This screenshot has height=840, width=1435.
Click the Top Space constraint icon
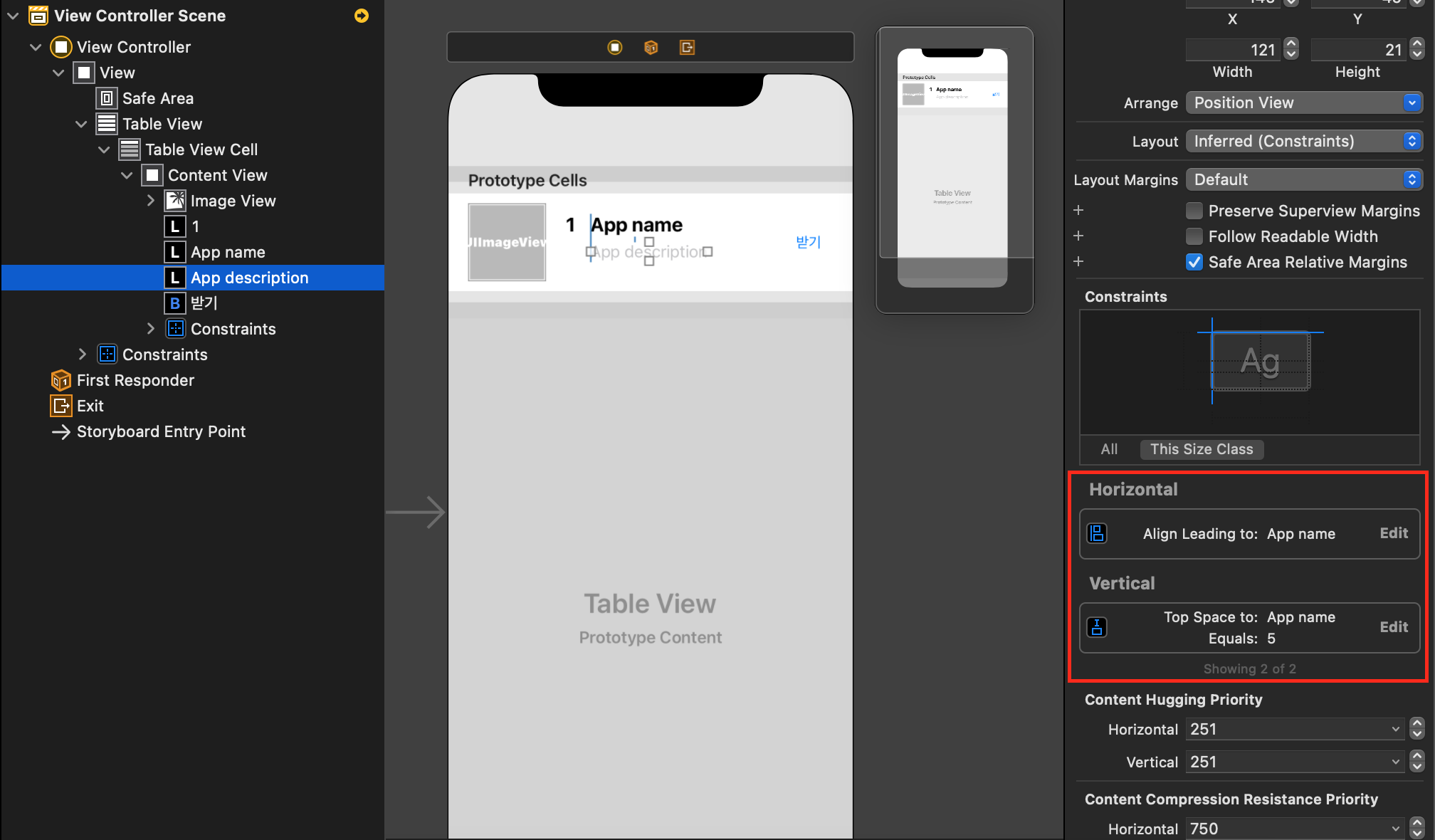1097,627
